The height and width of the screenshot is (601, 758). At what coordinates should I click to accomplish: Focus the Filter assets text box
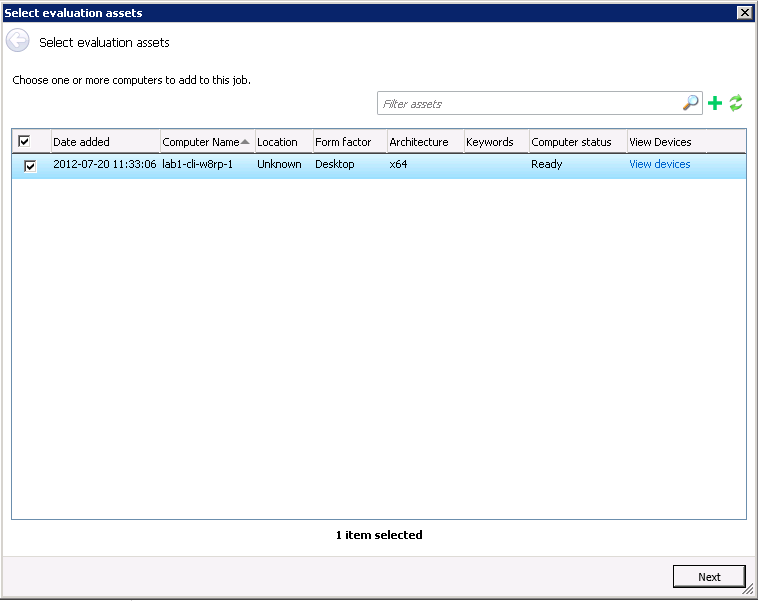528,104
